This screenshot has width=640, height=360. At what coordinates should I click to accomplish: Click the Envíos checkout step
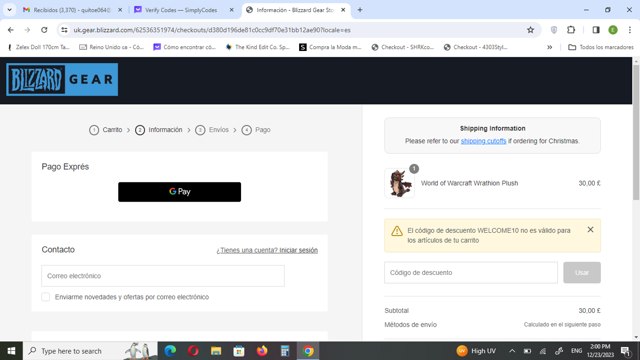[x=212, y=130]
